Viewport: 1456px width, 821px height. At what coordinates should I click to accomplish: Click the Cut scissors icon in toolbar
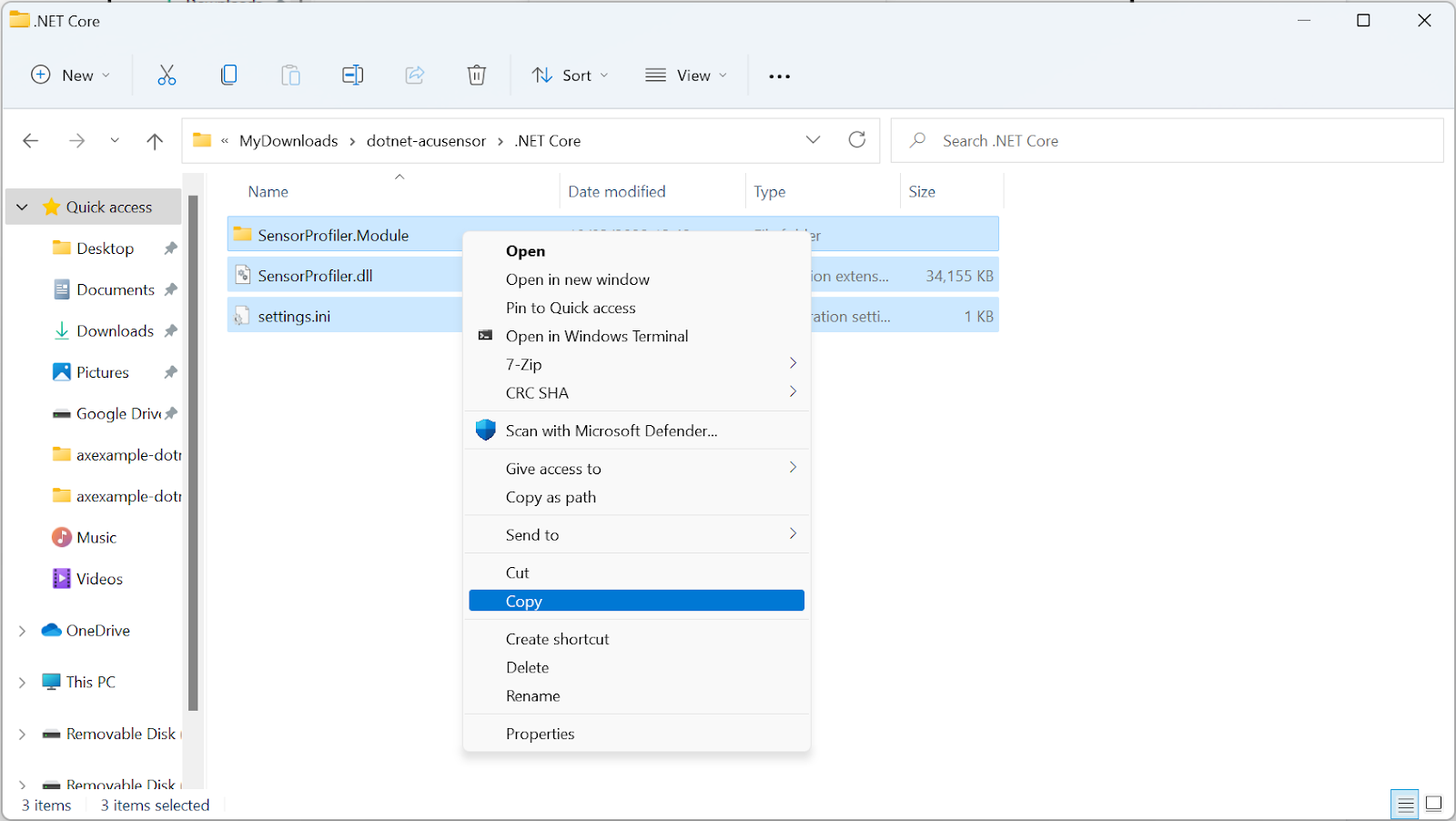pos(167,76)
